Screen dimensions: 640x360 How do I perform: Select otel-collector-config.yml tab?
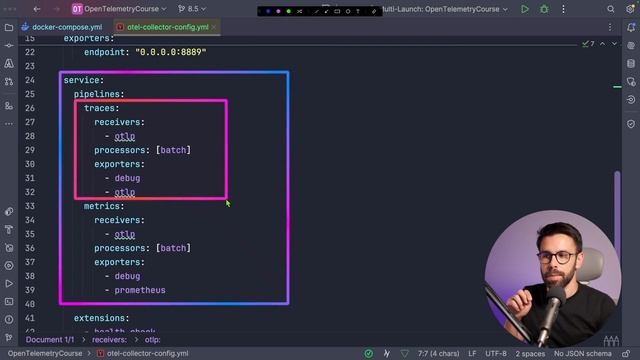pos(168,27)
